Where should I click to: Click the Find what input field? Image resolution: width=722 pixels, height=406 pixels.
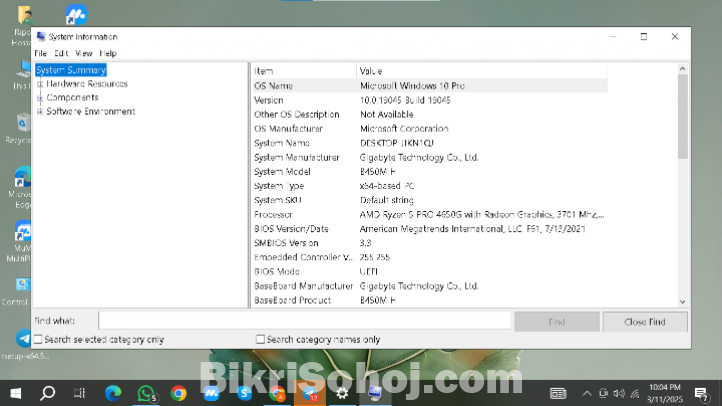click(x=304, y=321)
